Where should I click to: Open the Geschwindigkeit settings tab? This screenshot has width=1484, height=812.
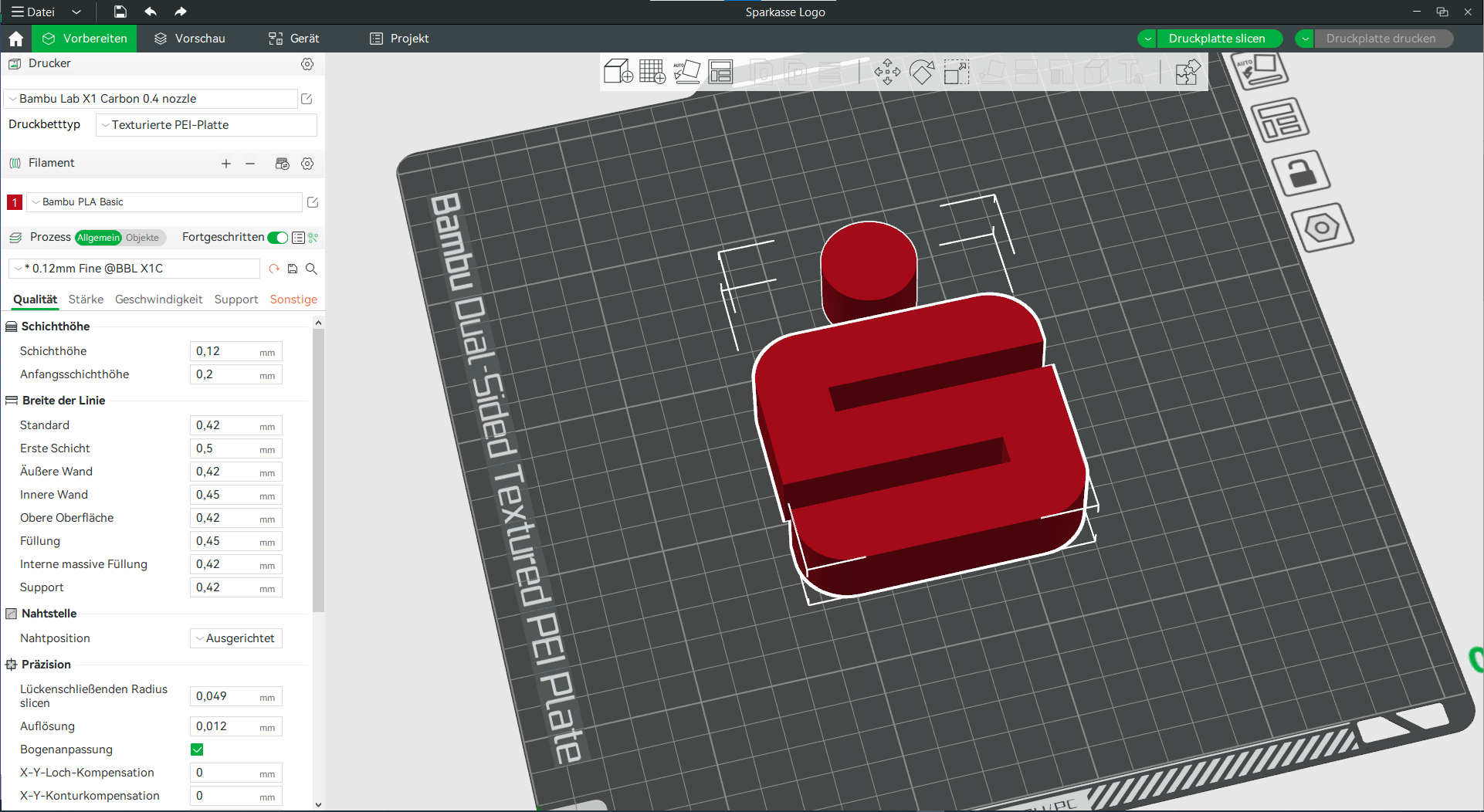[x=158, y=299]
